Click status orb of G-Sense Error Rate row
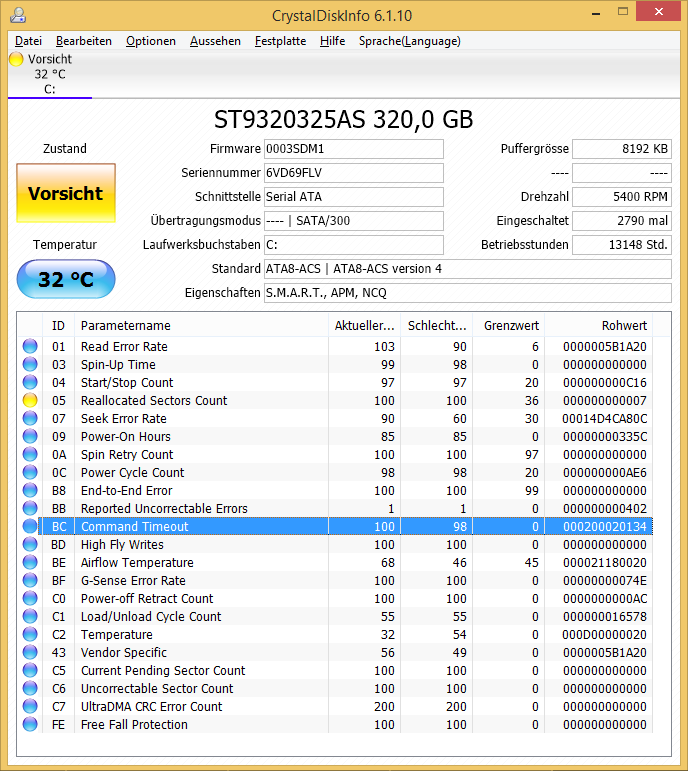Viewport: 688px width, 771px height. coord(30,580)
